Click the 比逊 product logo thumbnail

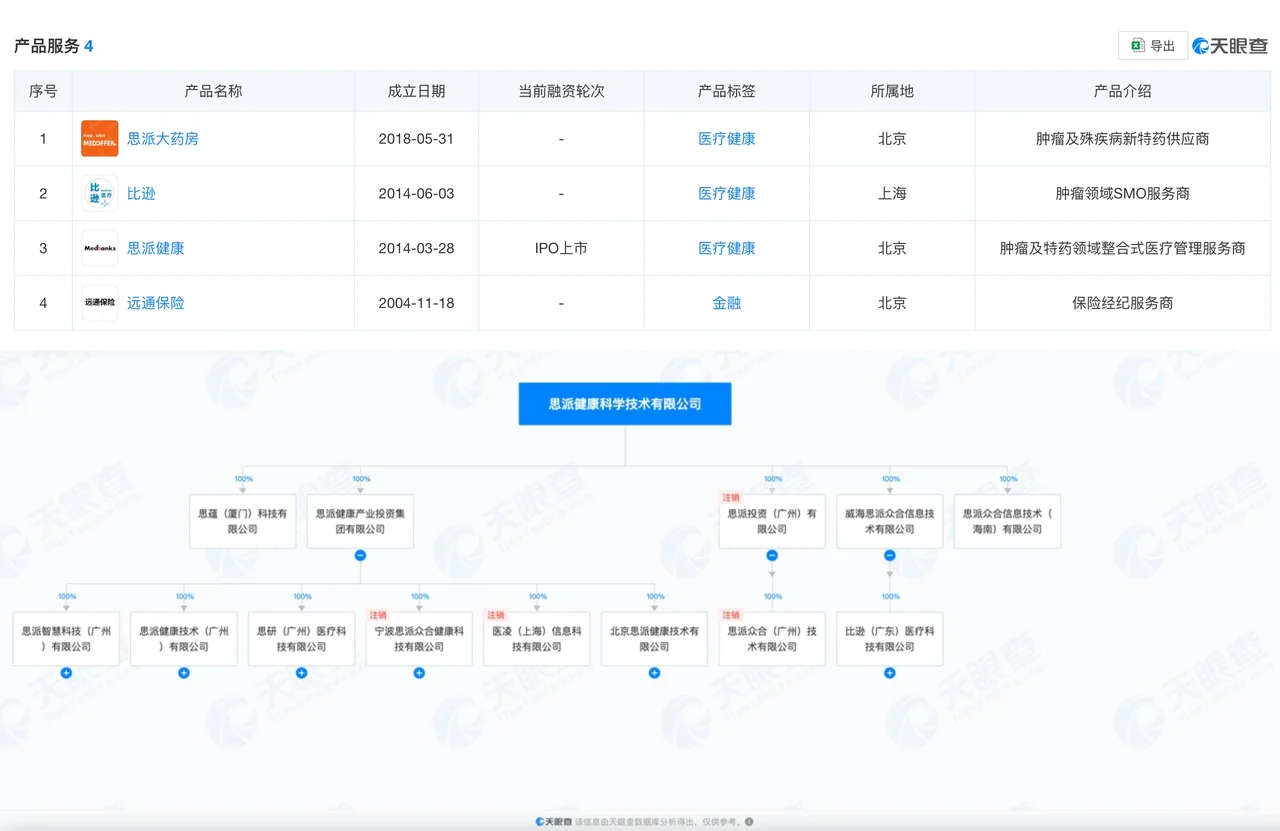99,193
